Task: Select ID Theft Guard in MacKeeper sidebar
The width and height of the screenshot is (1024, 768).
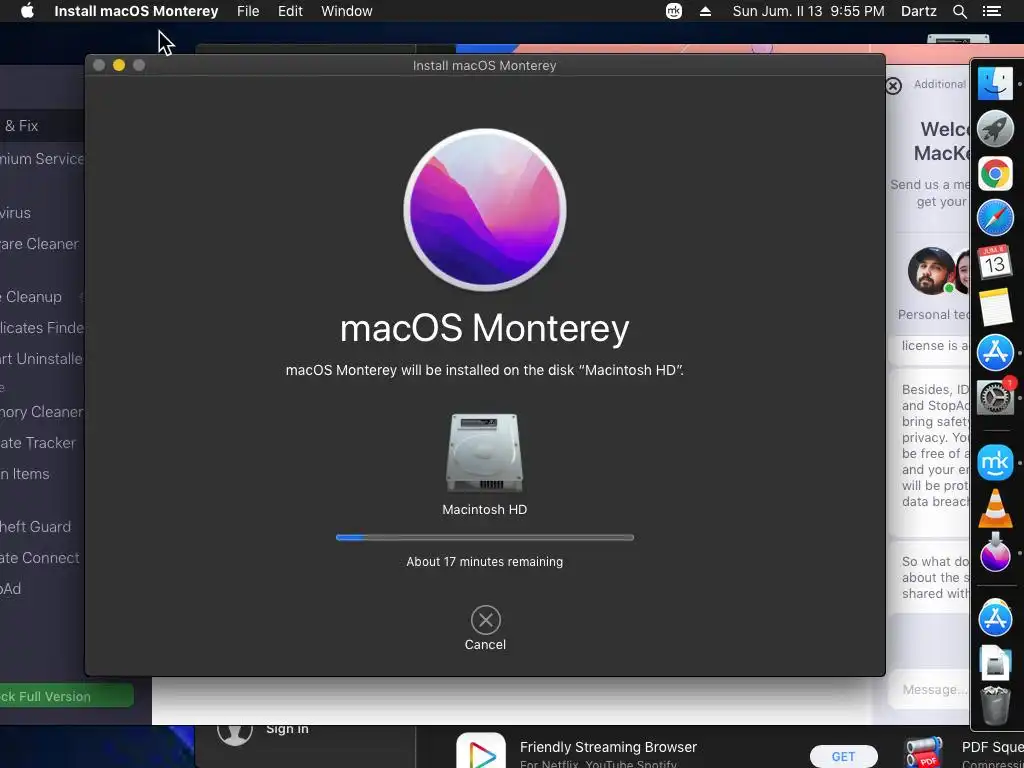Action: coord(35,527)
